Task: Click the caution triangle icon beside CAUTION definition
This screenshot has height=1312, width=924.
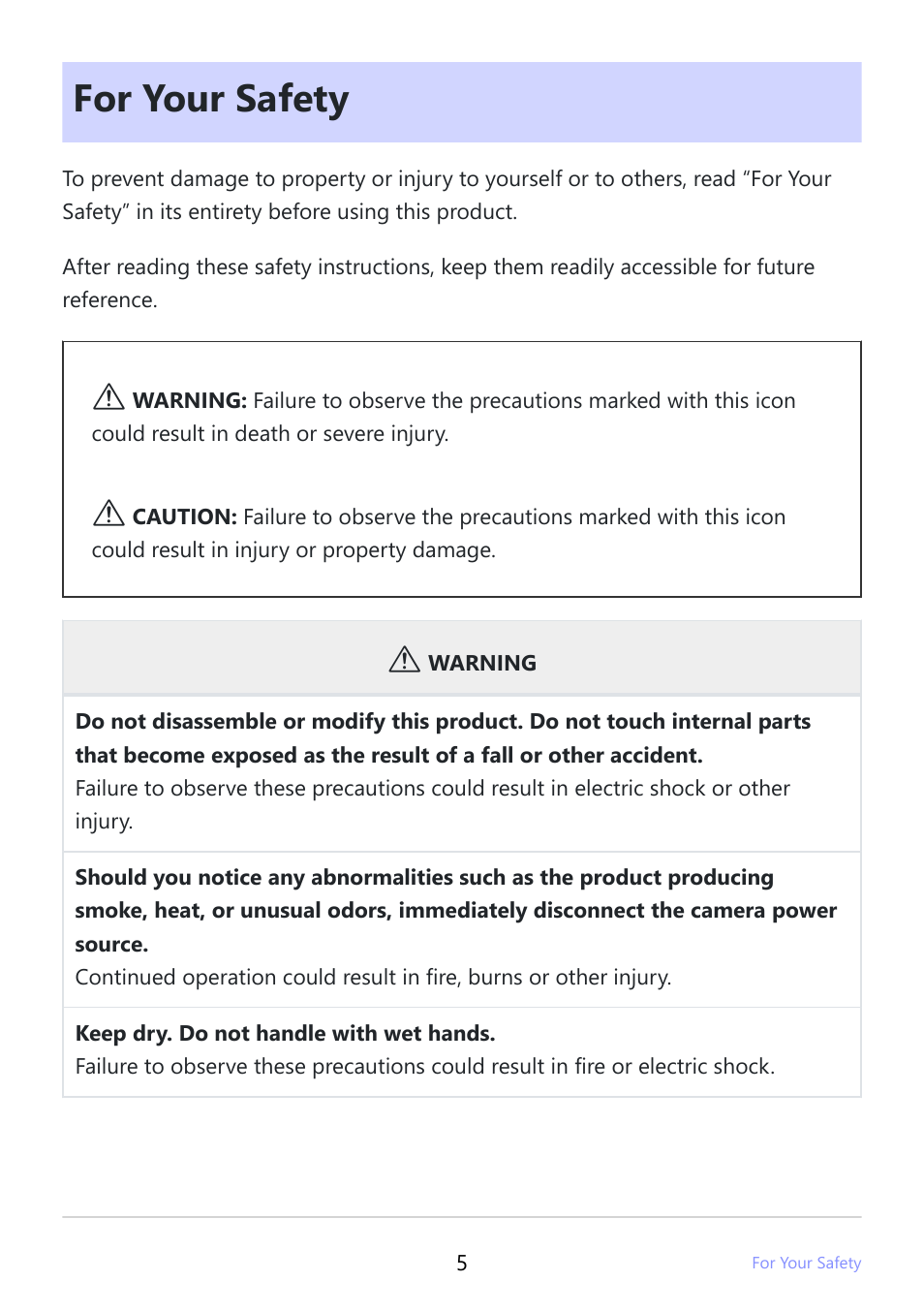Action: pos(108,514)
